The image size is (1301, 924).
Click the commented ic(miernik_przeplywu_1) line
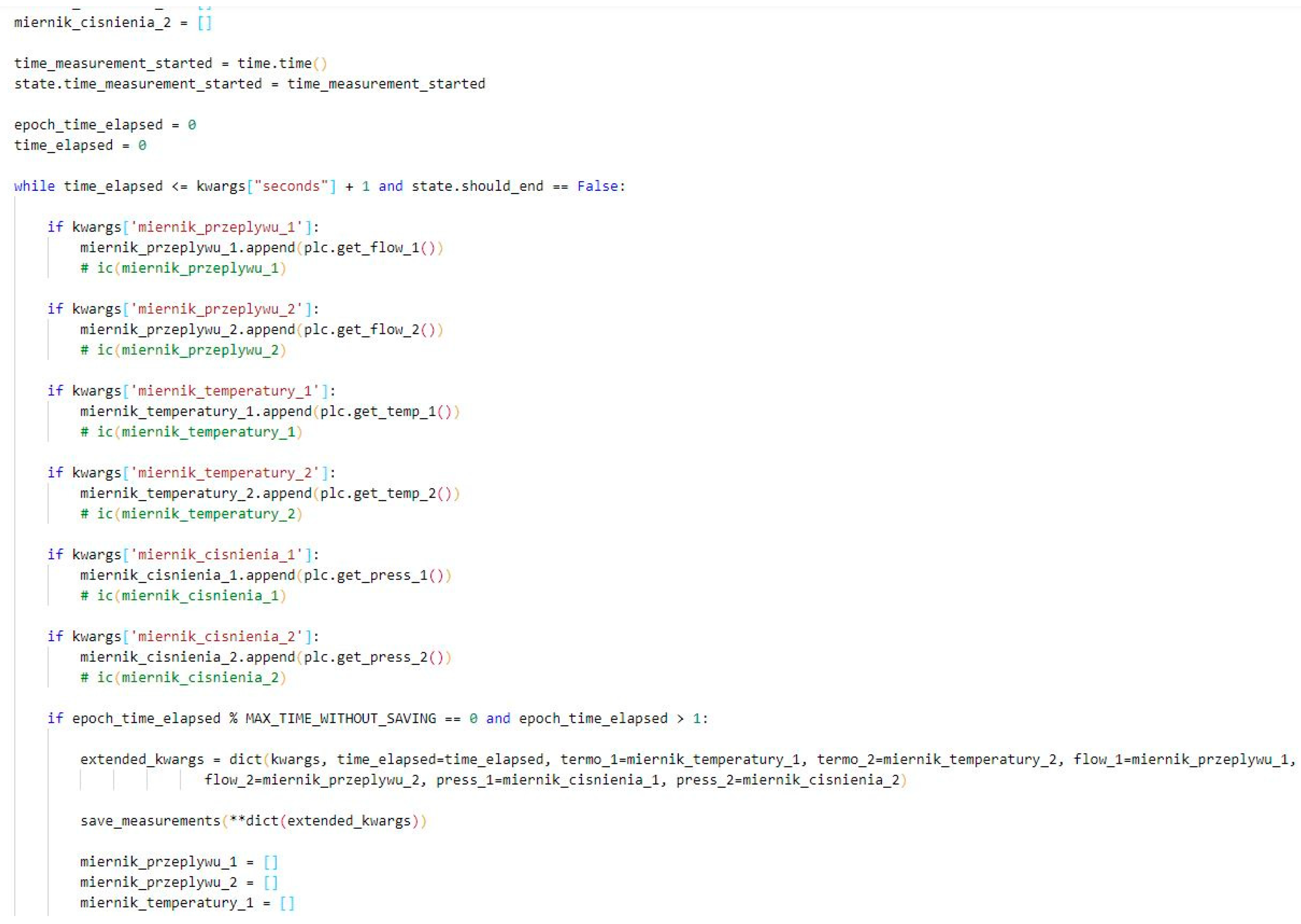coord(183,268)
